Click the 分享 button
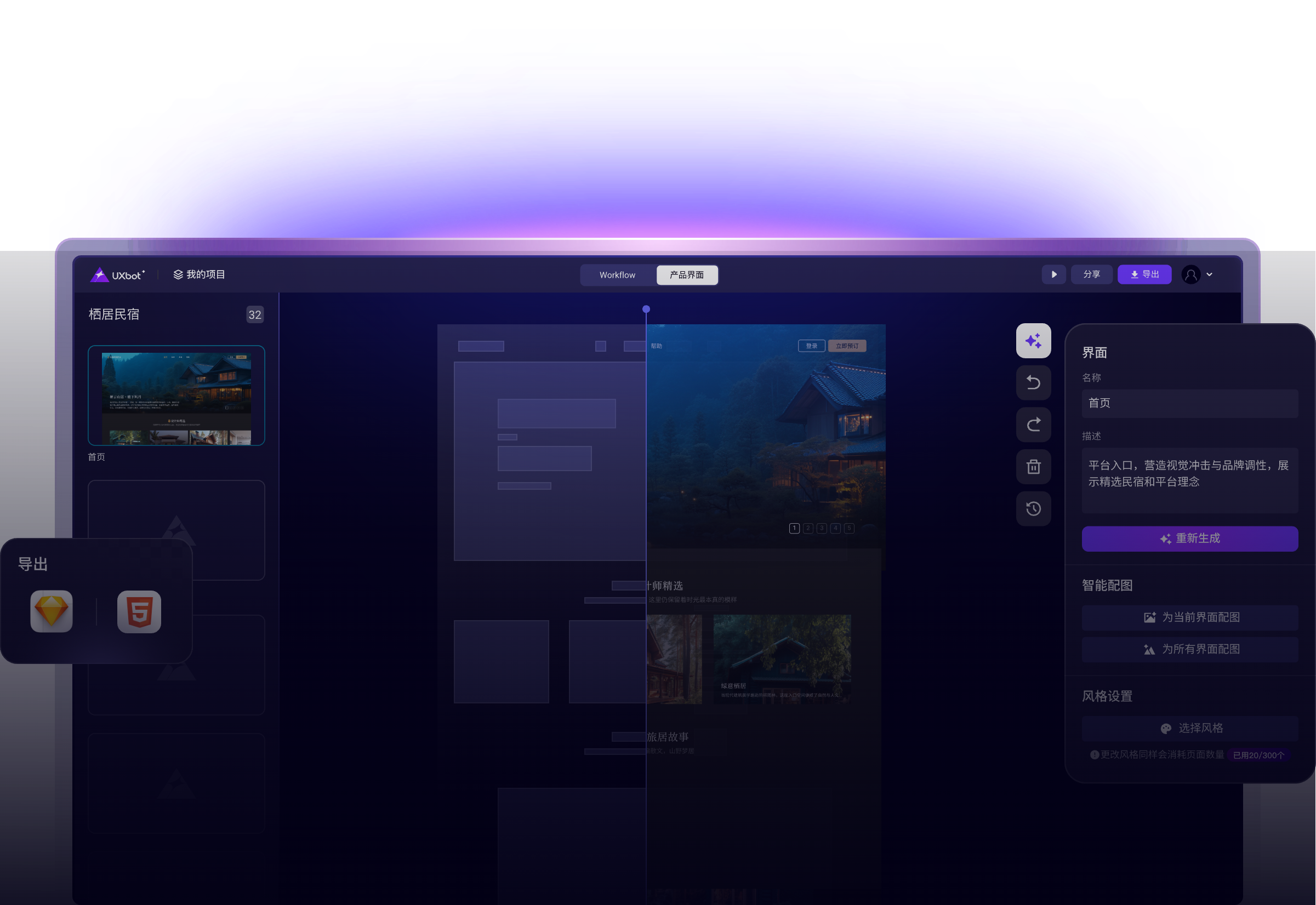The height and width of the screenshot is (905, 1316). point(1091,274)
